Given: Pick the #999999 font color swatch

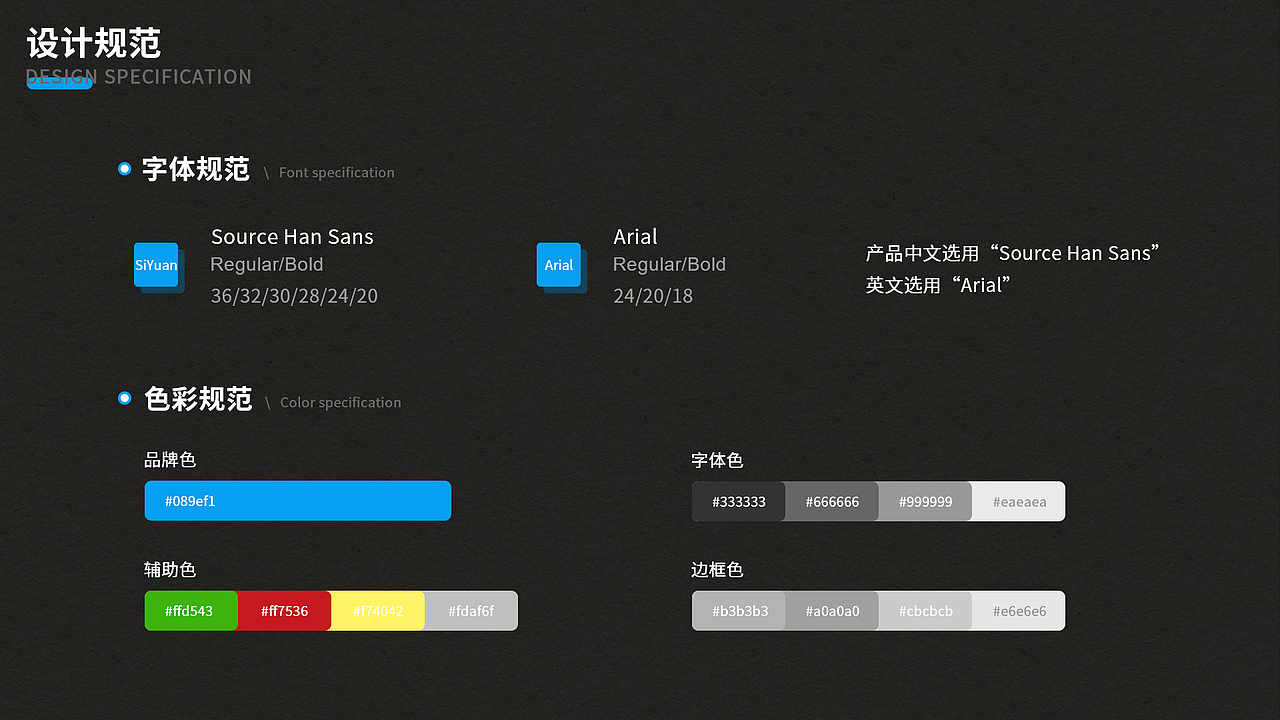Looking at the screenshot, I should [925, 502].
